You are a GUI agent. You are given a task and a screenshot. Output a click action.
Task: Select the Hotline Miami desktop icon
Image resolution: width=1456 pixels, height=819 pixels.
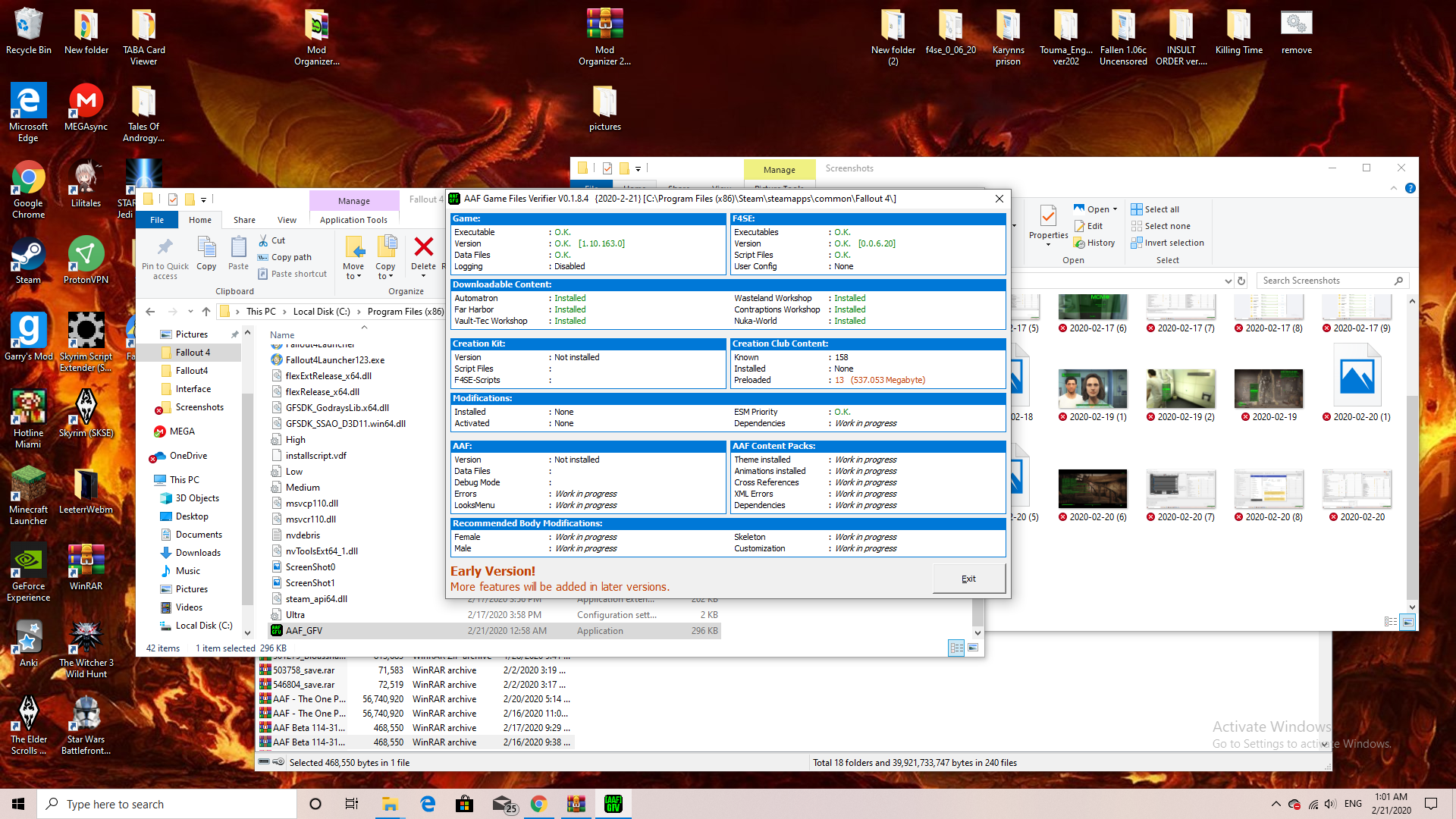tap(28, 419)
